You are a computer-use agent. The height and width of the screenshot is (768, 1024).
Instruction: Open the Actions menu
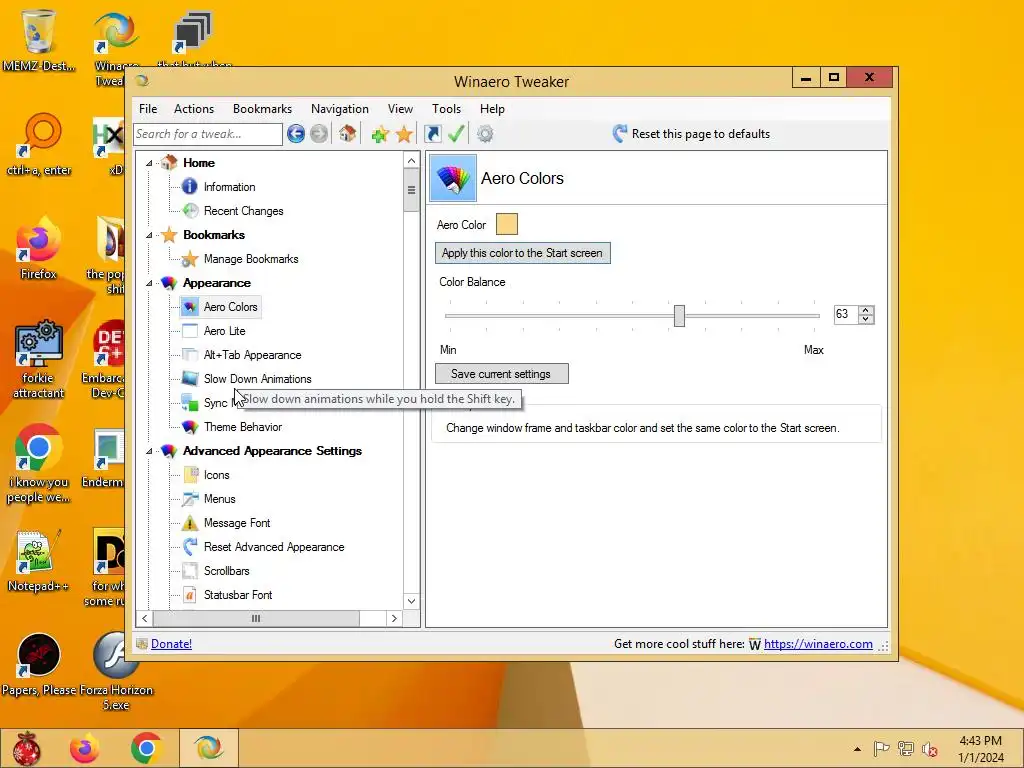coord(194,109)
